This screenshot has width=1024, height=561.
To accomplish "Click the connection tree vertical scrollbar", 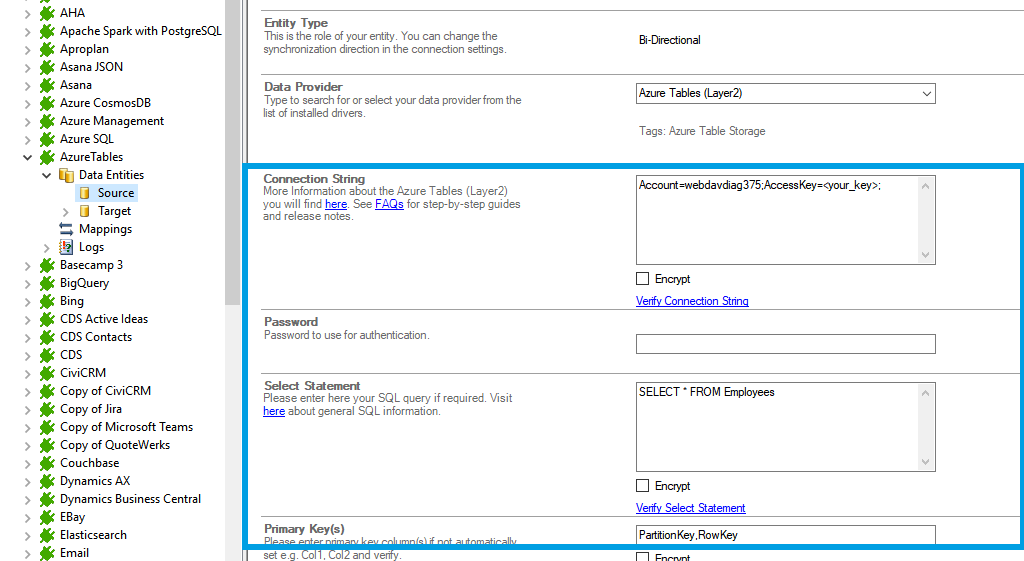I will pyautogui.click(x=233, y=150).
